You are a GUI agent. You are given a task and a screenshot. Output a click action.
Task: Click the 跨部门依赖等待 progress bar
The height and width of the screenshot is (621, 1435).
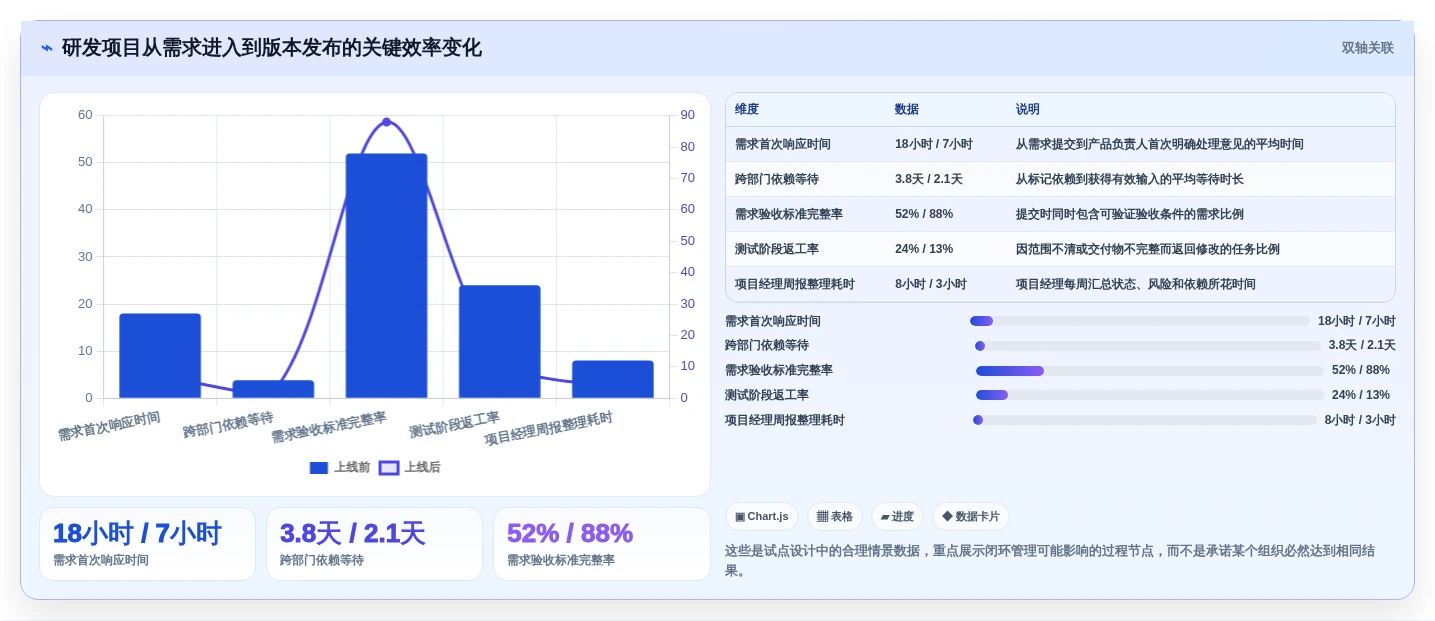(1148, 346)
